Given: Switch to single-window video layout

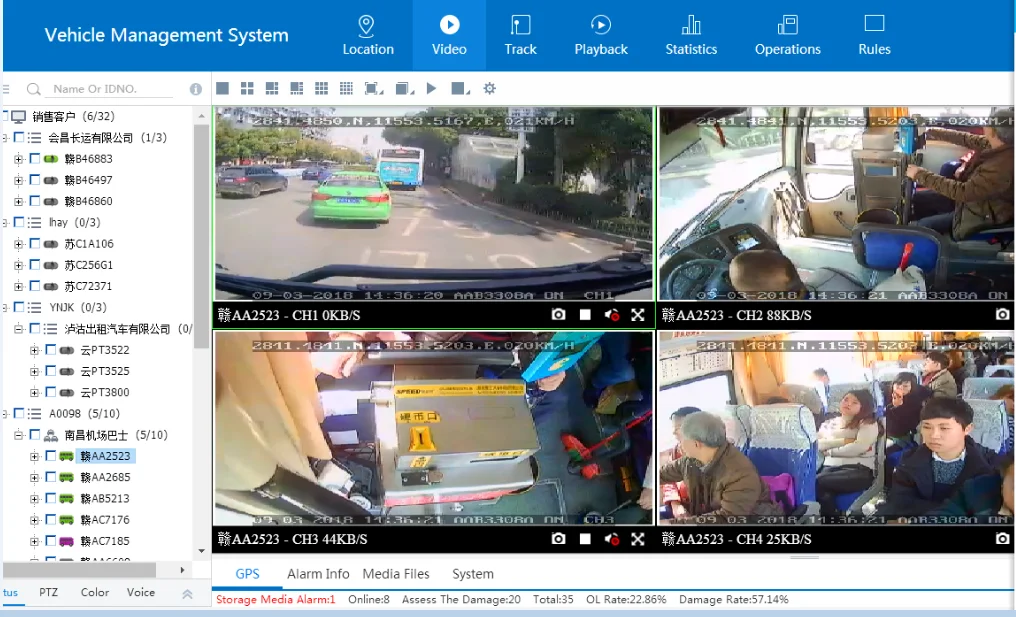Looking at the screenshot, I should tap(222, 89).
